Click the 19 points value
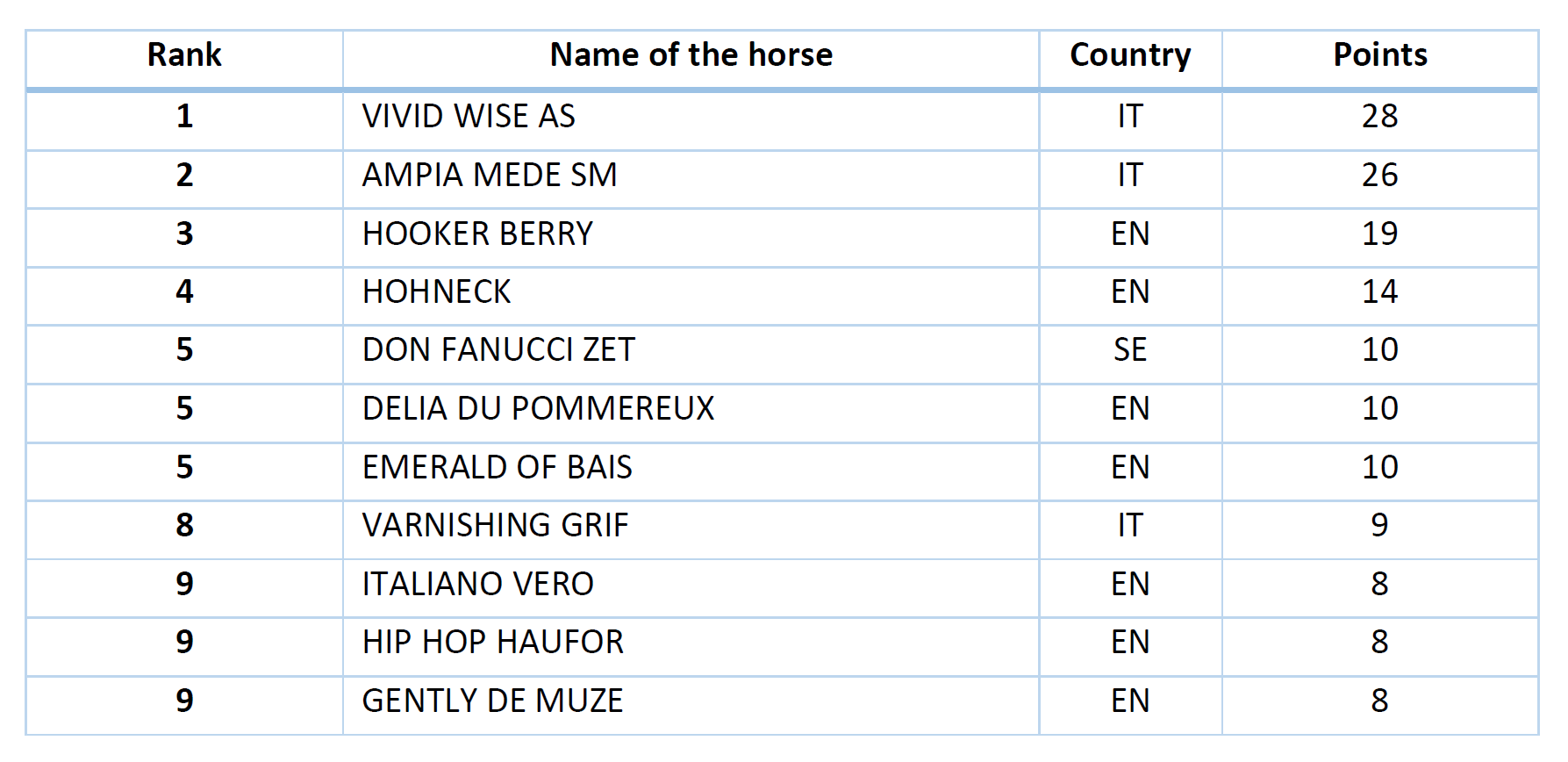 [x=1379, y=234]
